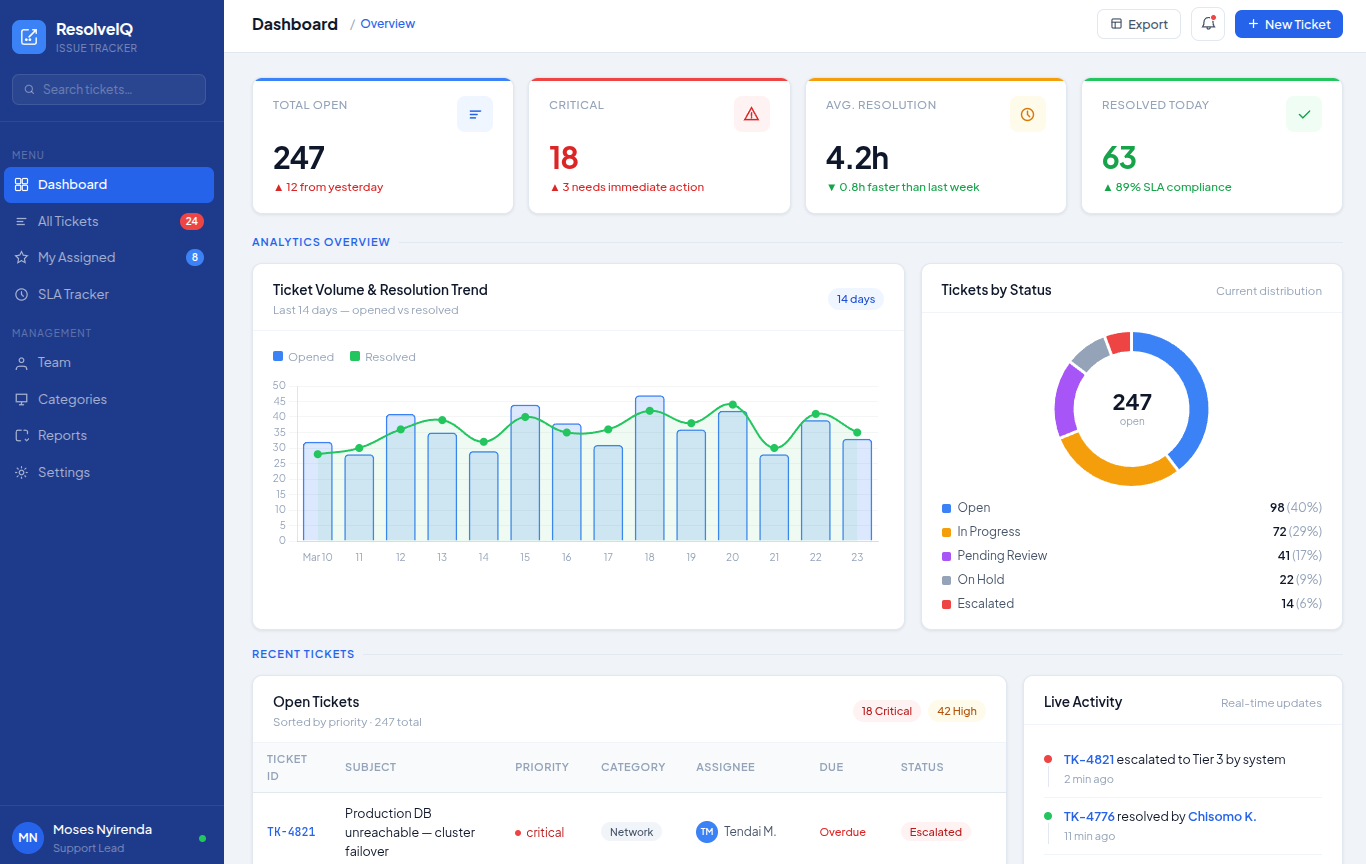Open the 14 days range selector

855,299
